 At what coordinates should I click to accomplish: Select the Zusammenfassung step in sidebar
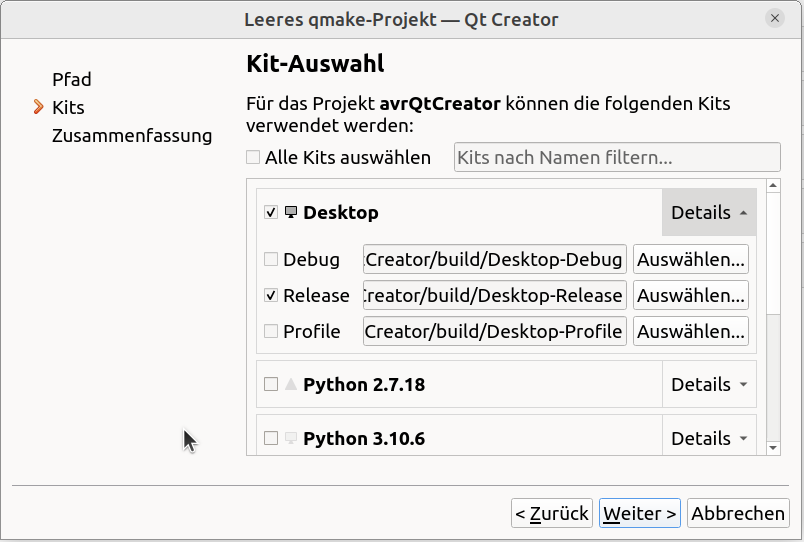coord(132,135)
